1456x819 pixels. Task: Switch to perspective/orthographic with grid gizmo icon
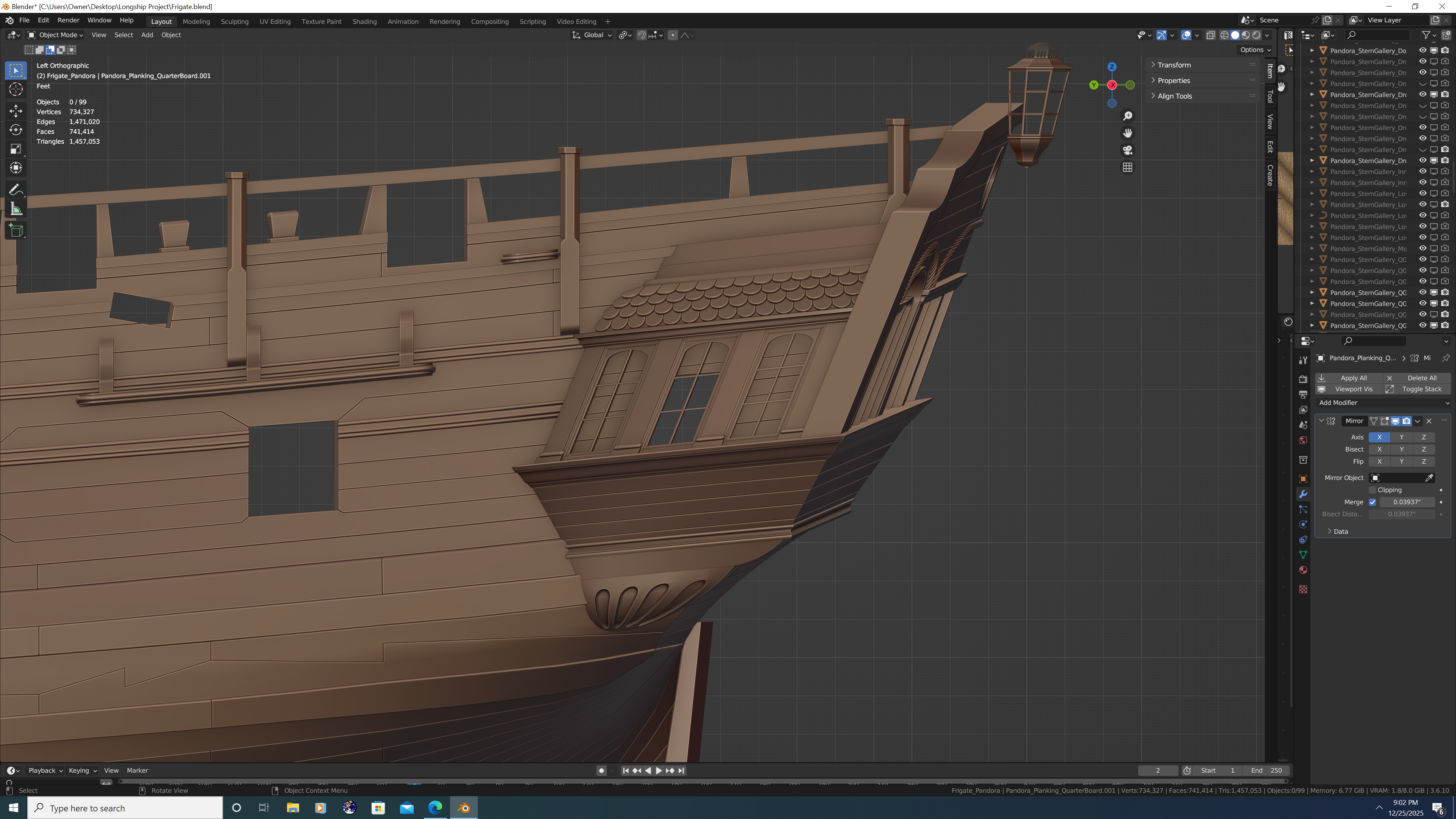[x=1128, y=167]
